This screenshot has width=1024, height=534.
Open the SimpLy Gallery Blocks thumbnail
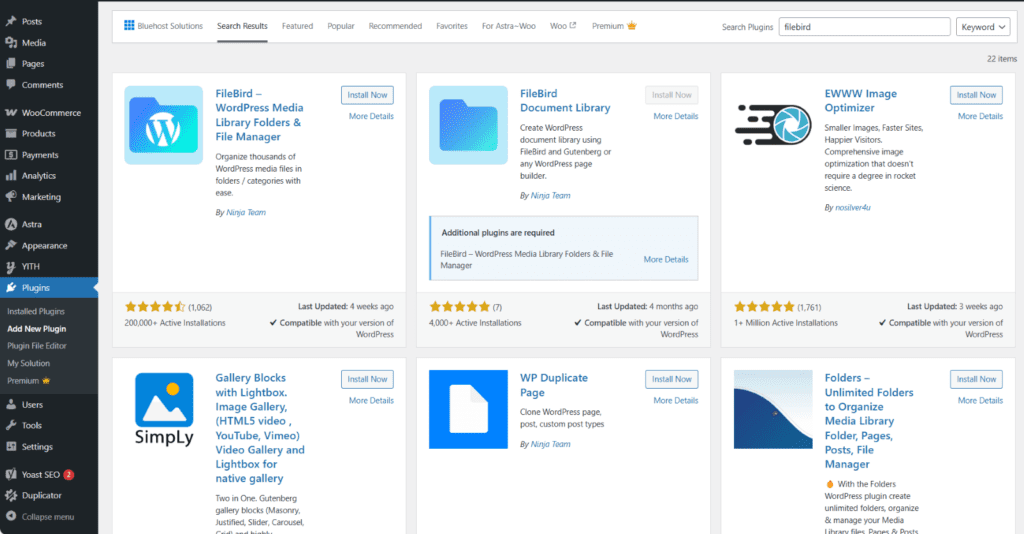coord(164,409)
